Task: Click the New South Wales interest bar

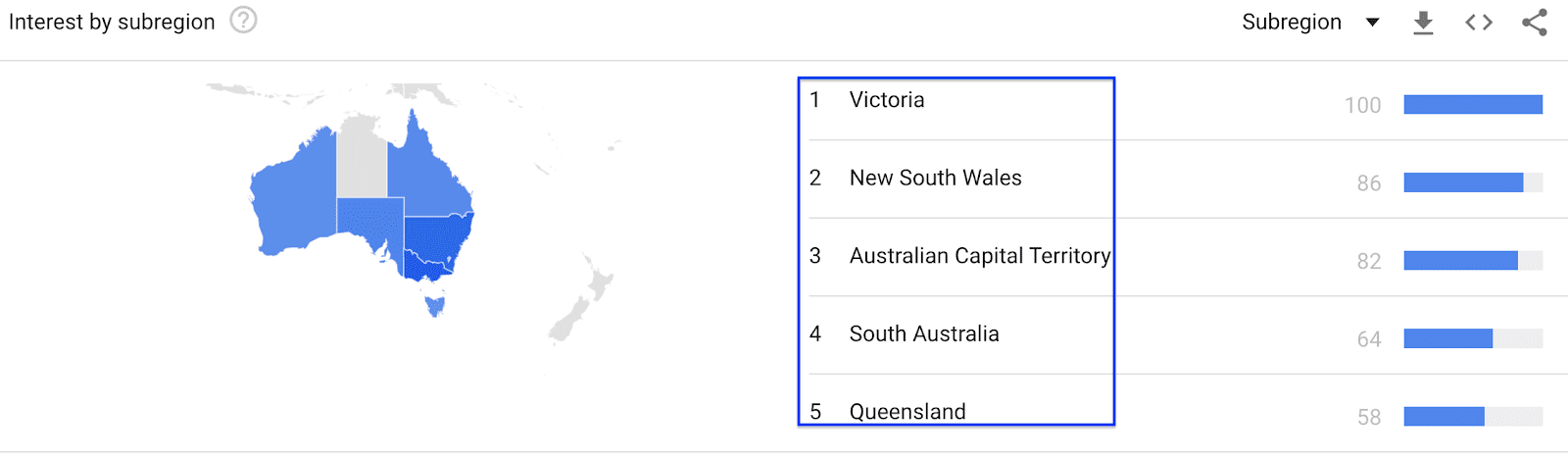Action: [1463, 182]
